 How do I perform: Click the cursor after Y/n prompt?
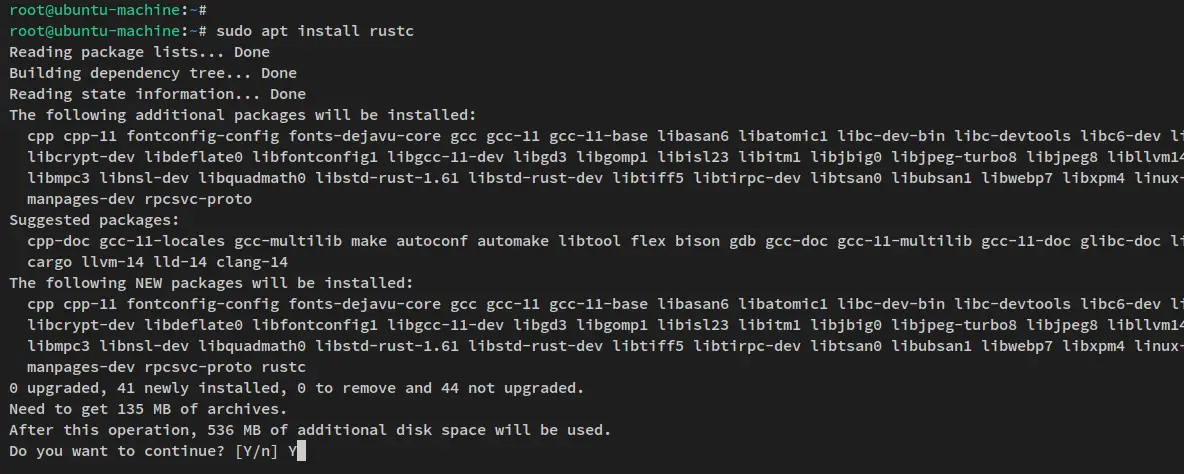(x=301, y=451)
